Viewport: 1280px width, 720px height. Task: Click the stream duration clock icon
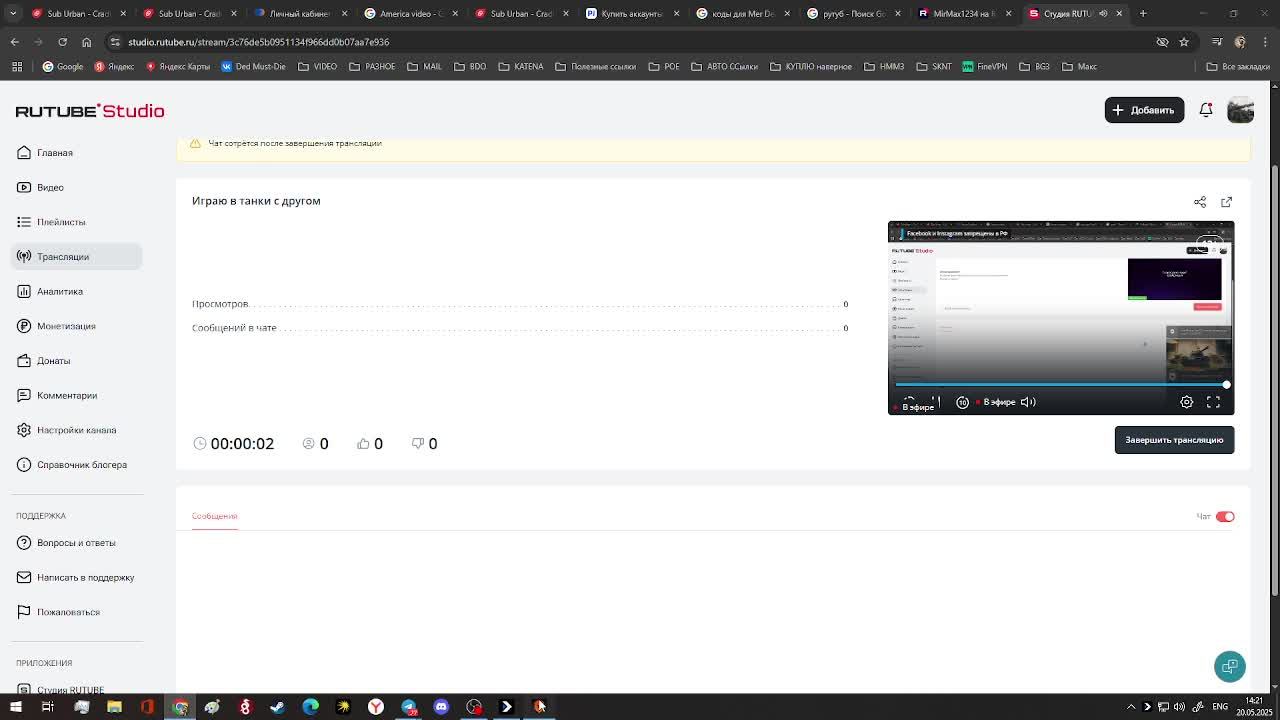[200, 443]
